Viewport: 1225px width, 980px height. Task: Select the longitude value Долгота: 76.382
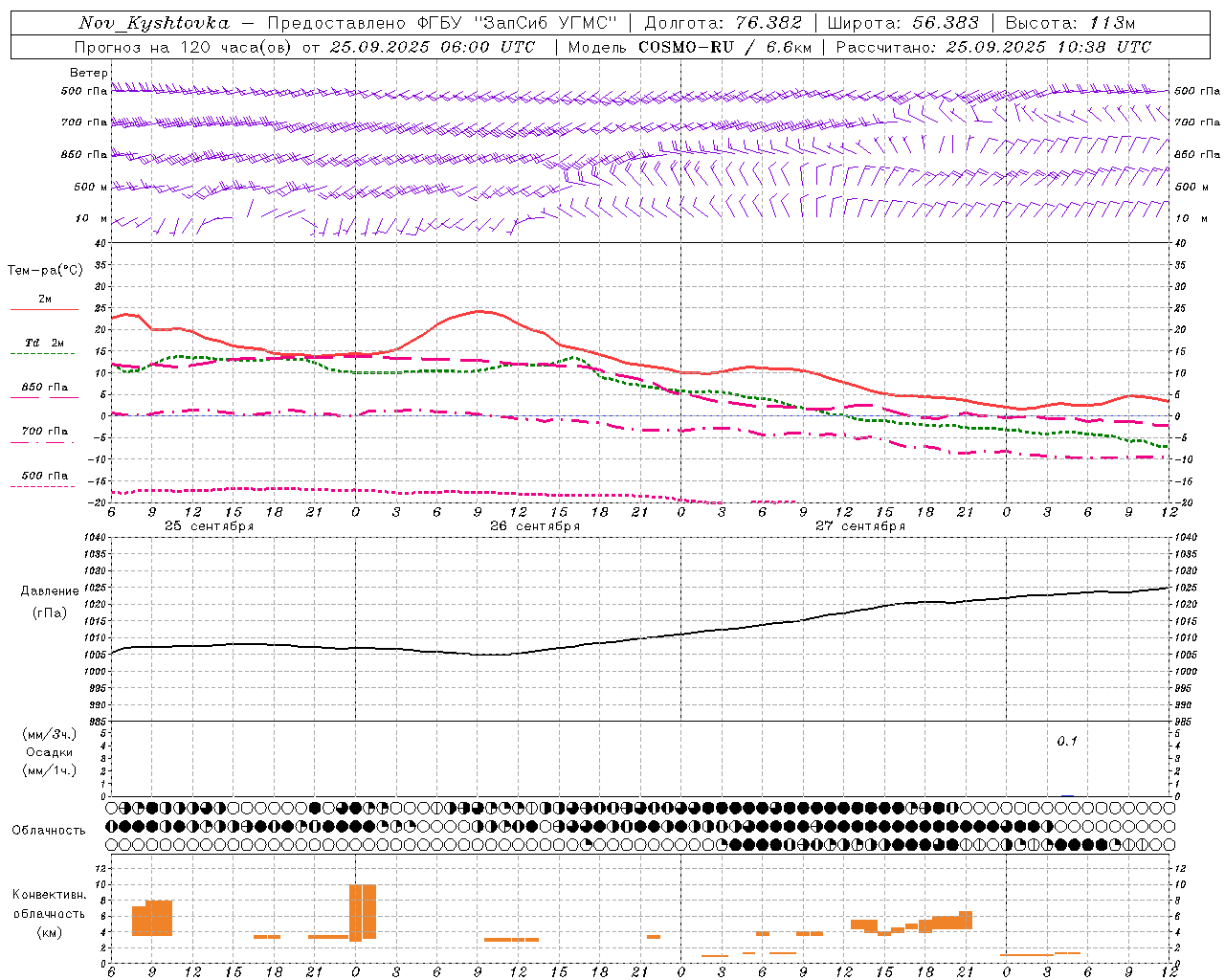click(724, 23)
